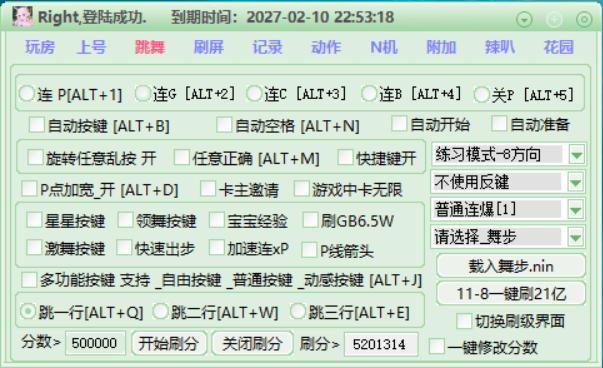Select the N机 tab

(x=384, y=47)
